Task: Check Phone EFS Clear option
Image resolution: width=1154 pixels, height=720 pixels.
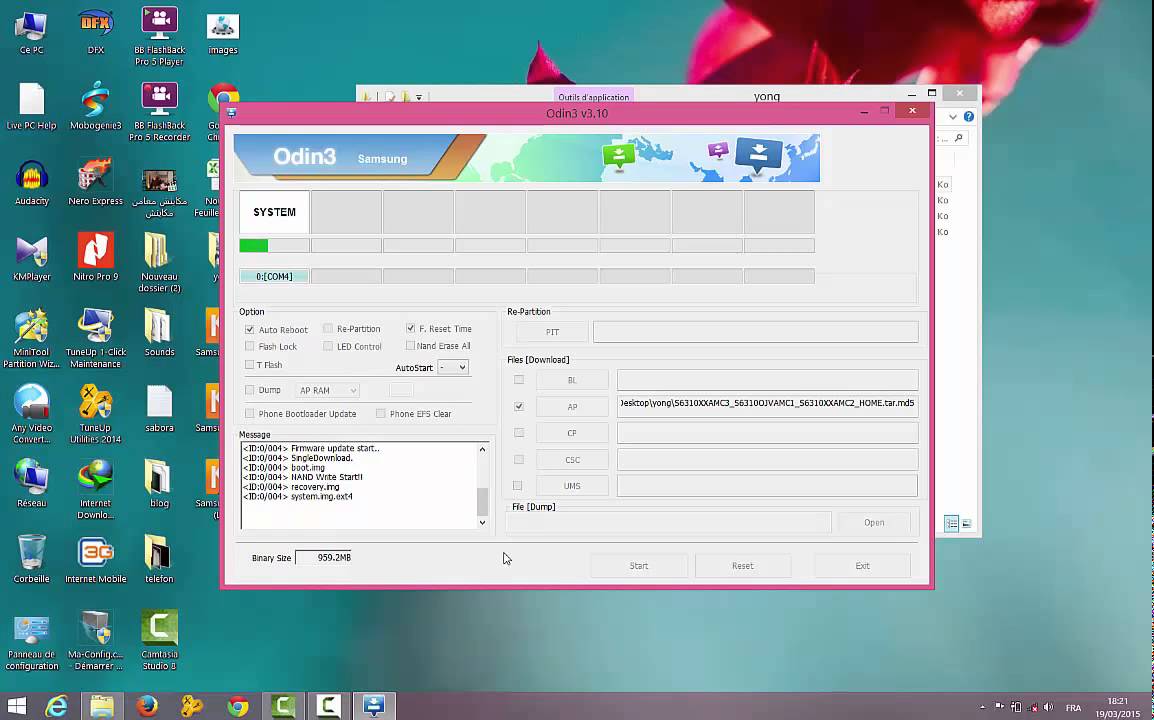Action: click(380, 414)
